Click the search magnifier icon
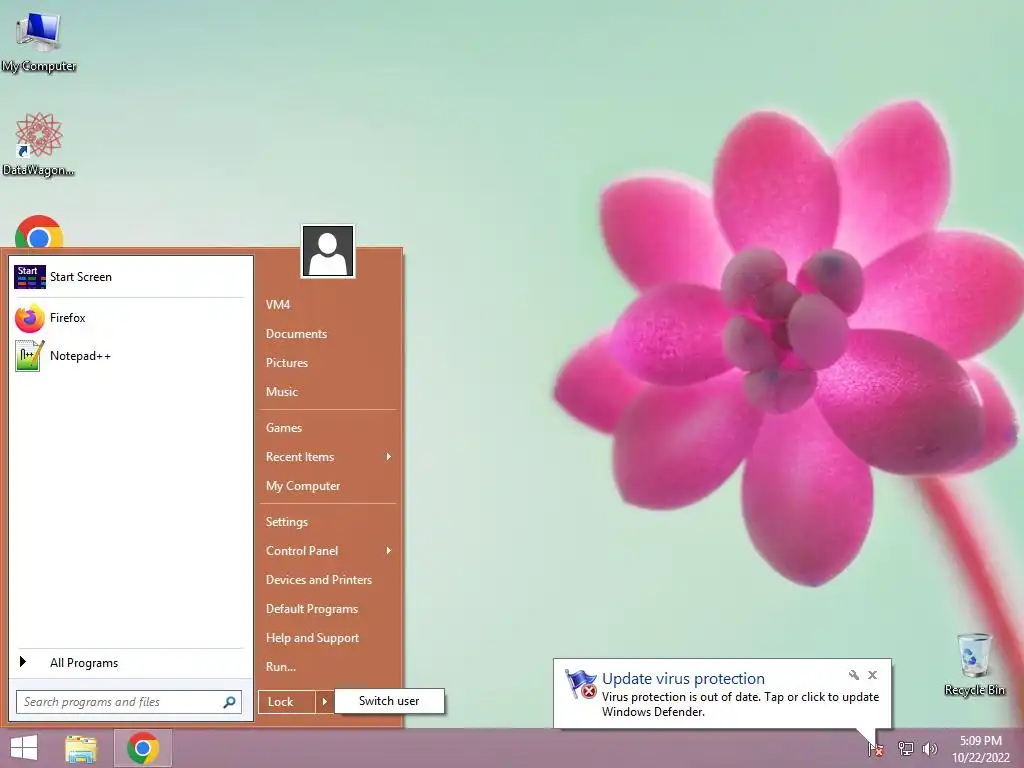The height and width of the screenshot is (768, 1024). 229,702
